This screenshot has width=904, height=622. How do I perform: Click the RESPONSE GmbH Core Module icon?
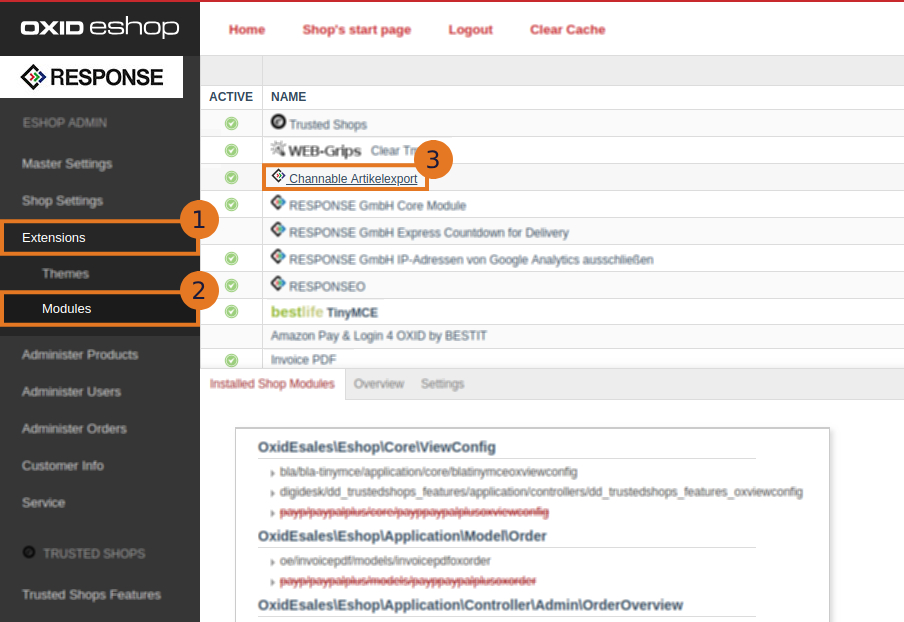pos(278,203)
